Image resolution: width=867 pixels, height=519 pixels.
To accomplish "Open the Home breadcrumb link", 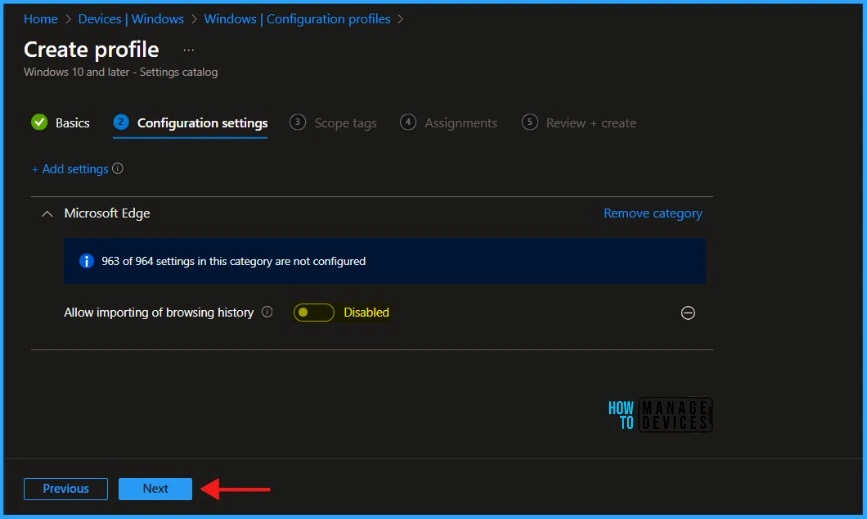I will (40, 19).
